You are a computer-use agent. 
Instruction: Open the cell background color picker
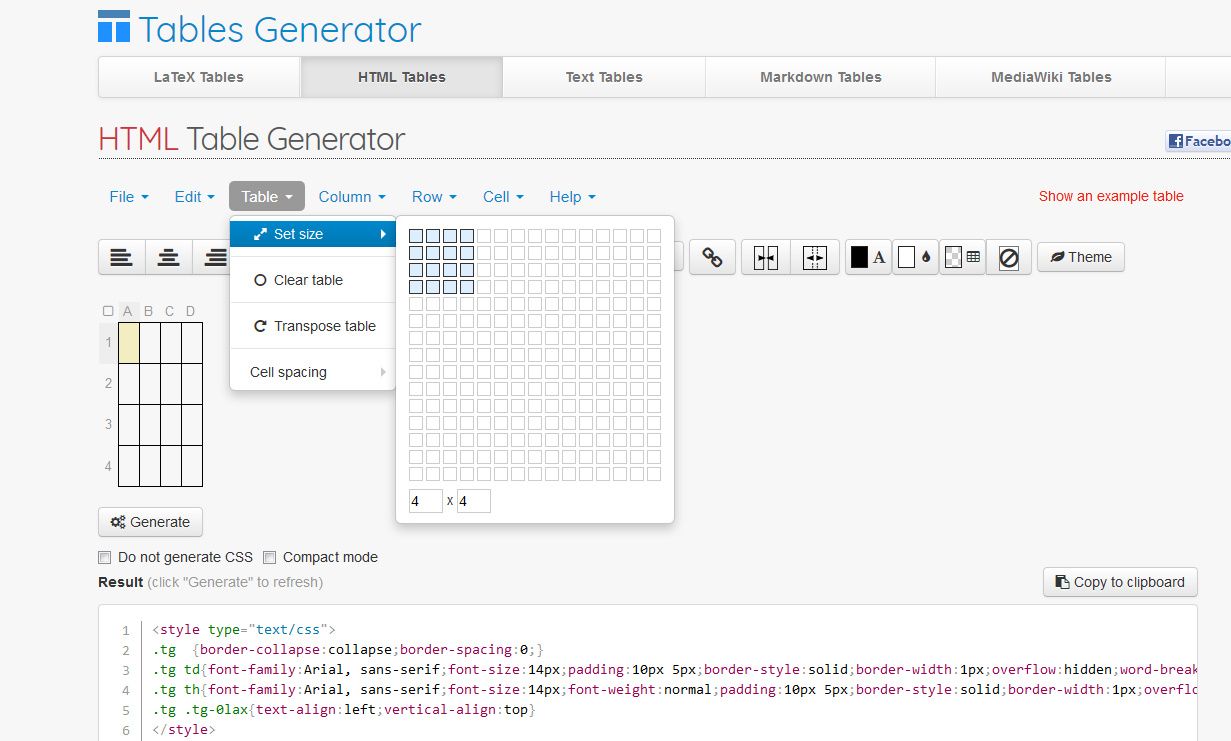(x=915, y=258)
